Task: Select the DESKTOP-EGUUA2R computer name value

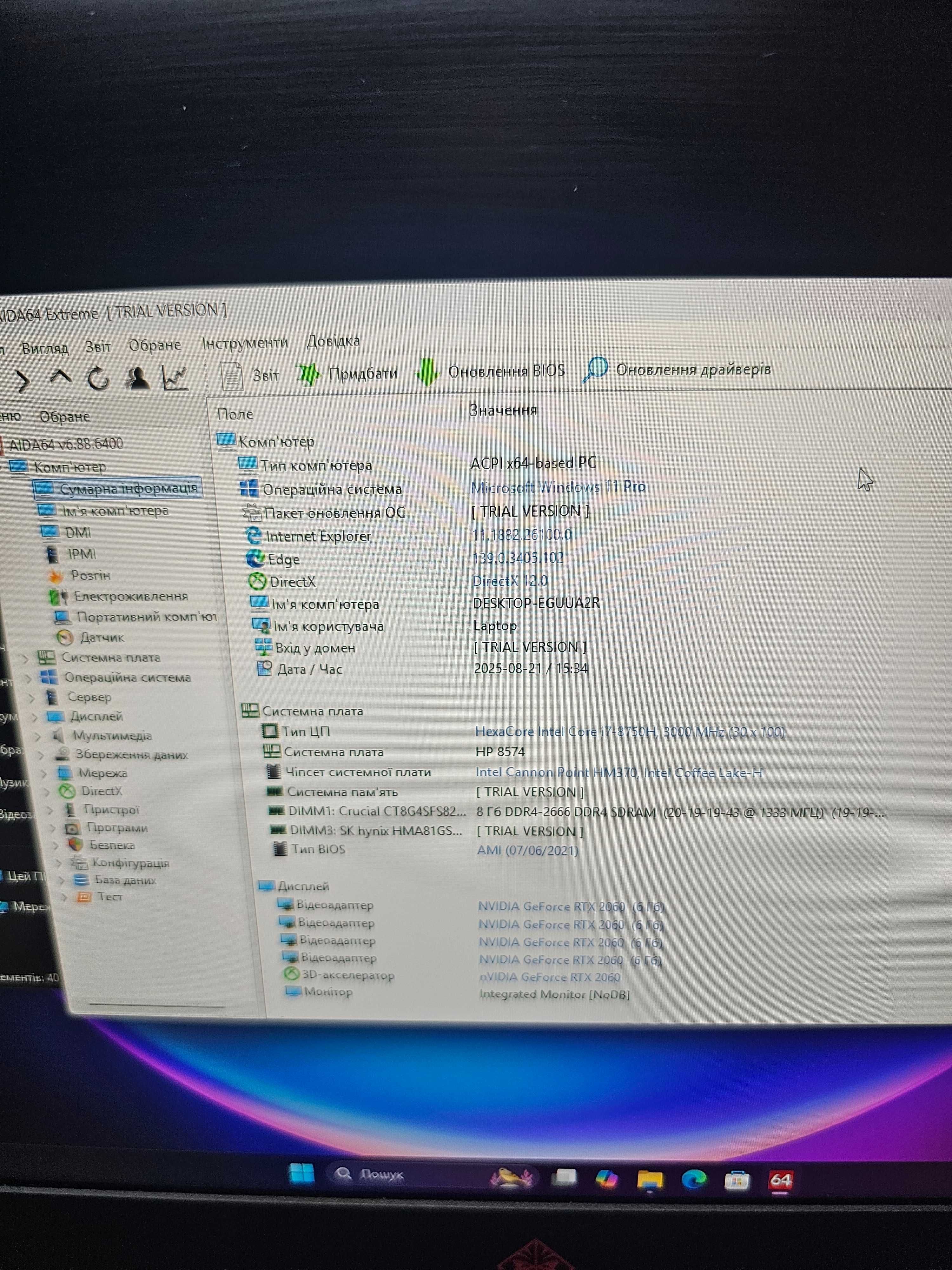Action: (x=536, y=603)
